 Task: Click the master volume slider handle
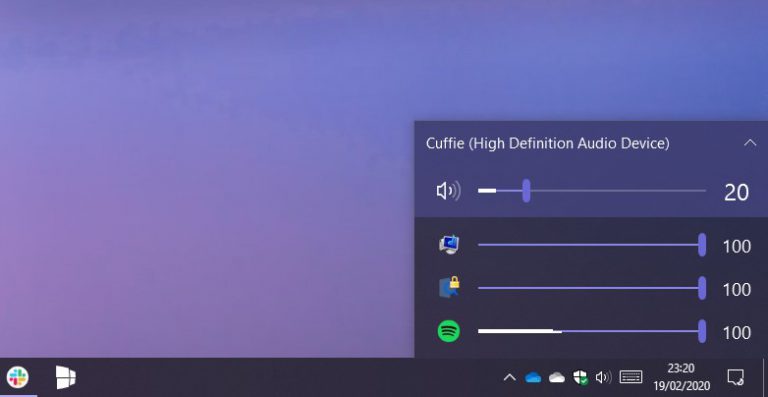pos(526,190)
